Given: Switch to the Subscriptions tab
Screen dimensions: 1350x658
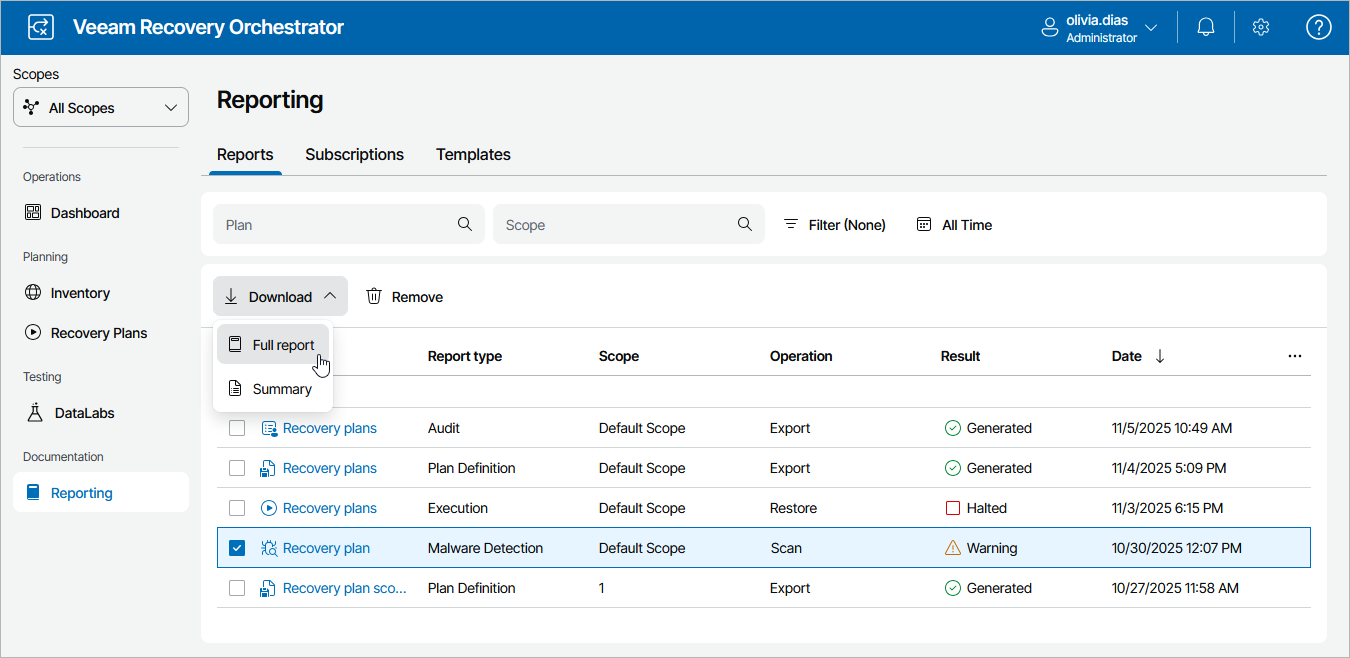Looking at the screenshot, I should 354,154.
